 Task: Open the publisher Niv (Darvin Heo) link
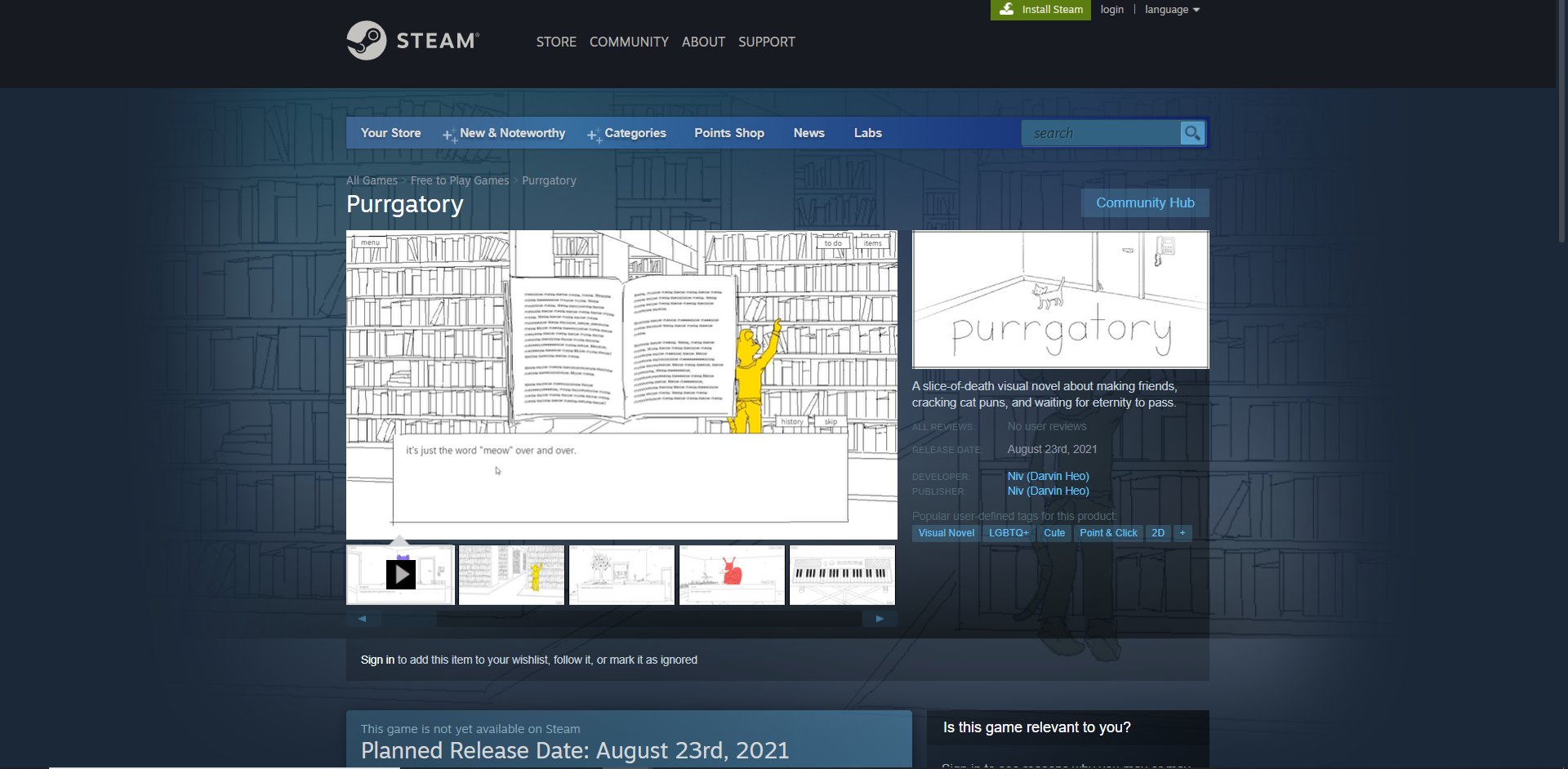[x=1048, y=491]
